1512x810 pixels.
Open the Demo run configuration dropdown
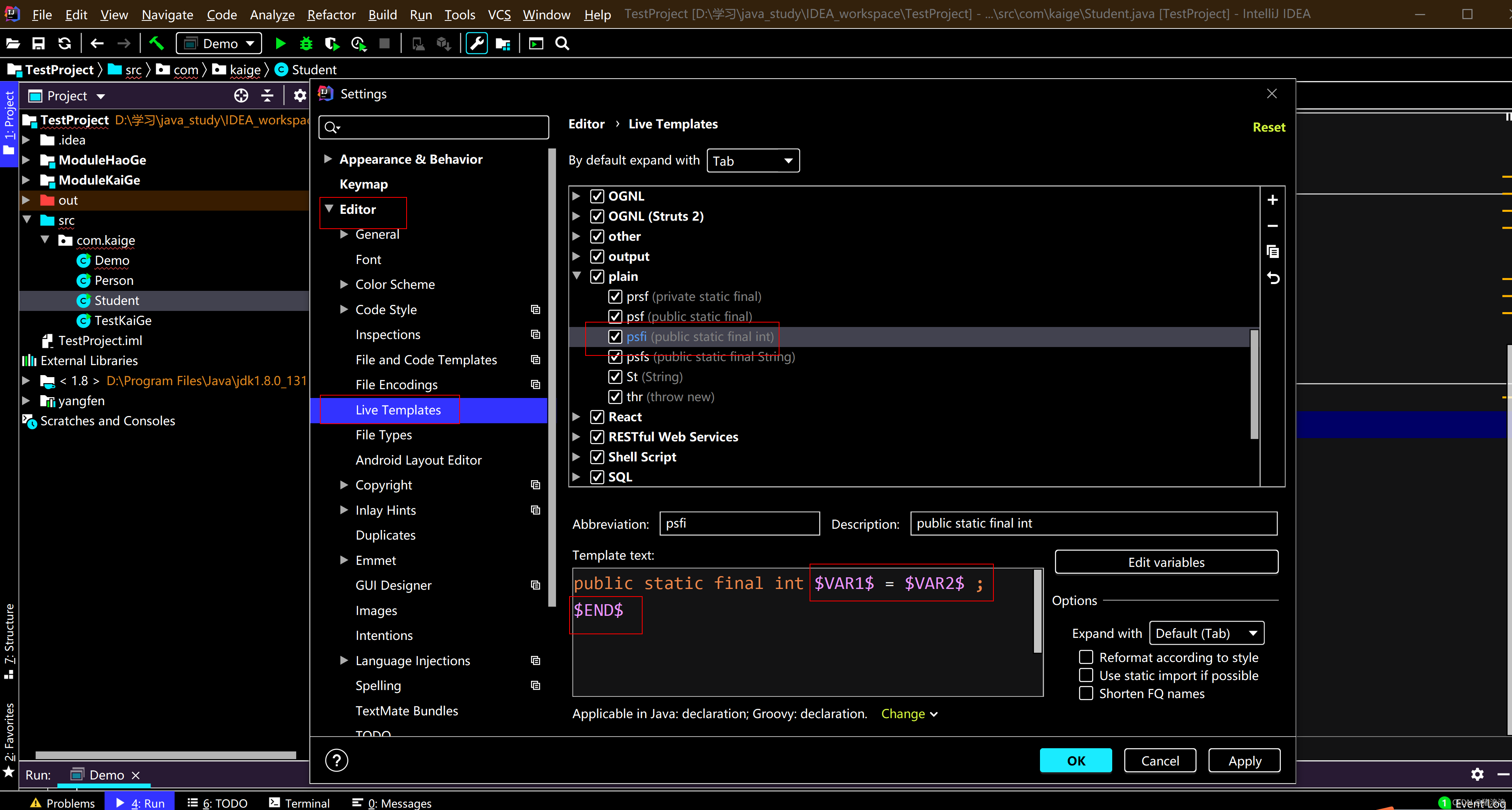point(219,43)
